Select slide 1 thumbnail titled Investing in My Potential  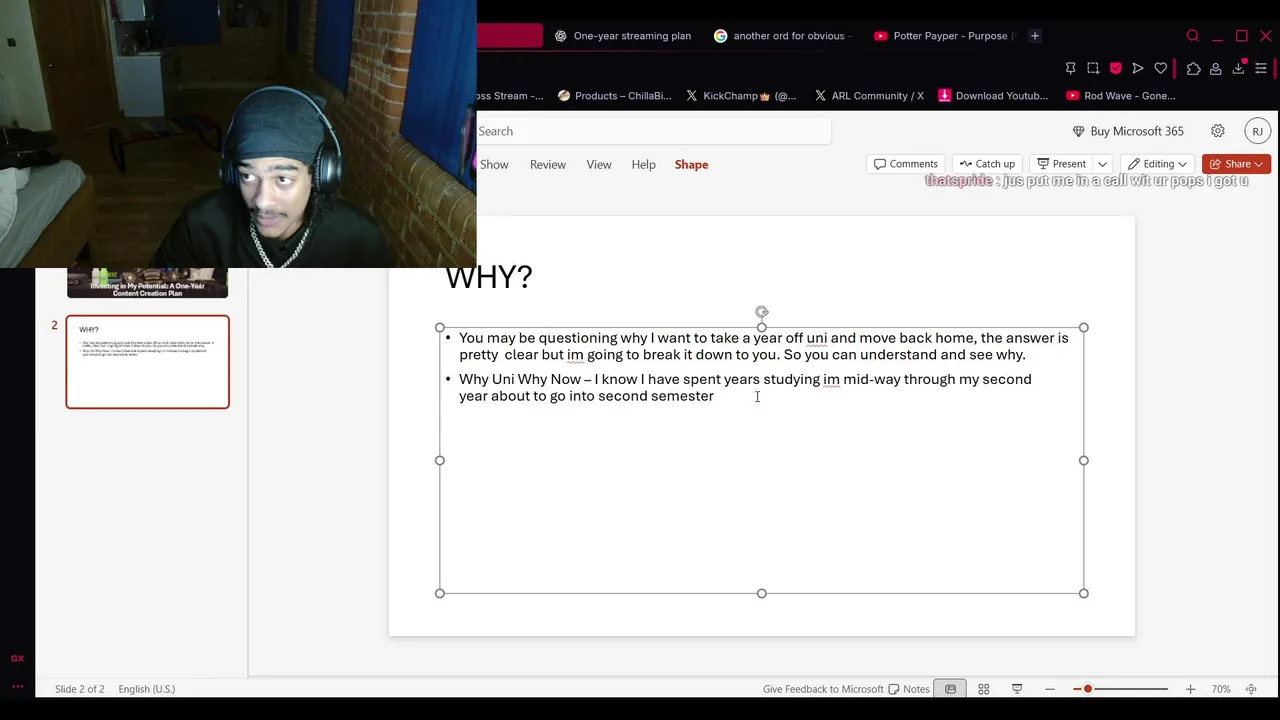148,283
